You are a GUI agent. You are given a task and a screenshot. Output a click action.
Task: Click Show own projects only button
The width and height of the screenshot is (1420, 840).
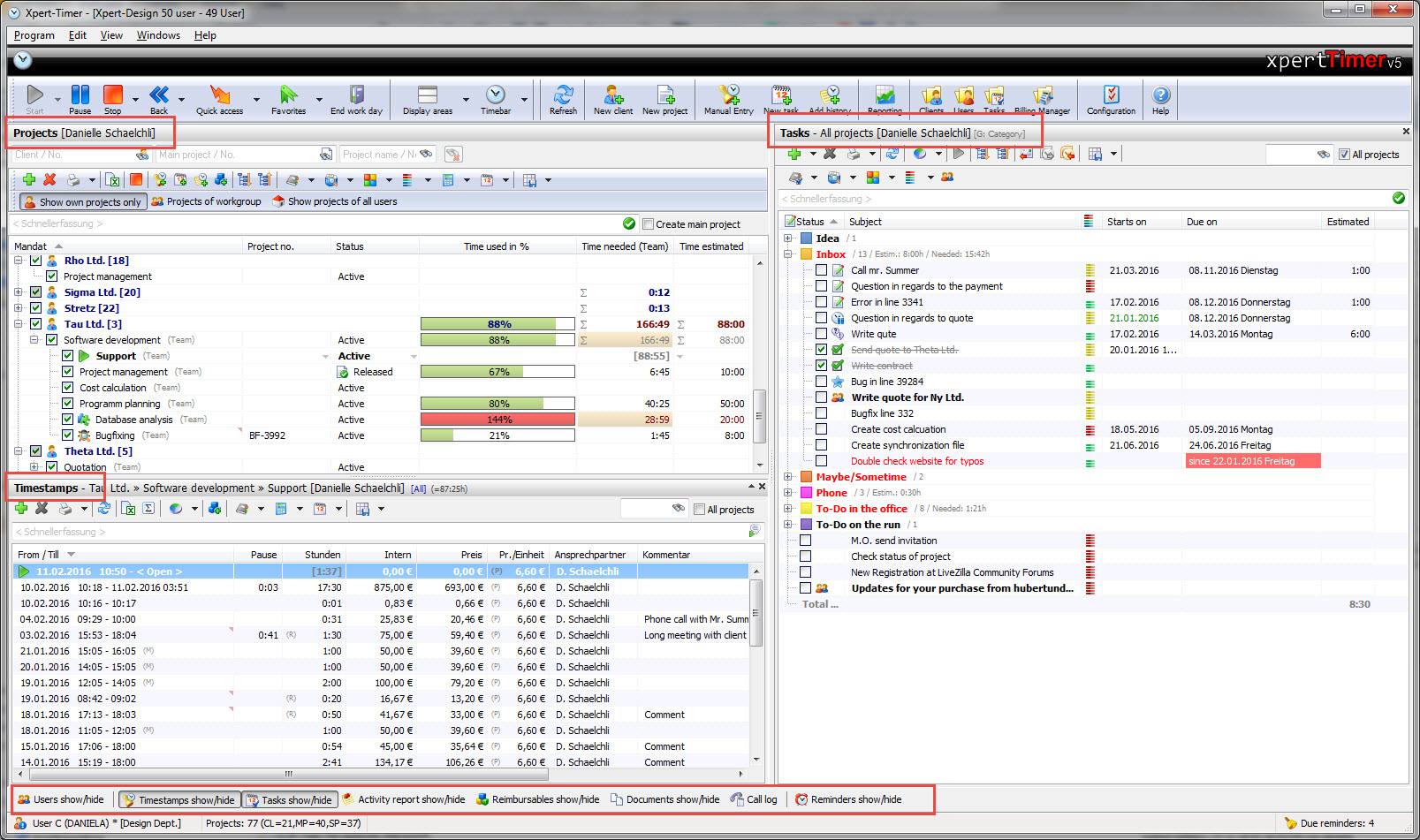[x=82, y=201]
